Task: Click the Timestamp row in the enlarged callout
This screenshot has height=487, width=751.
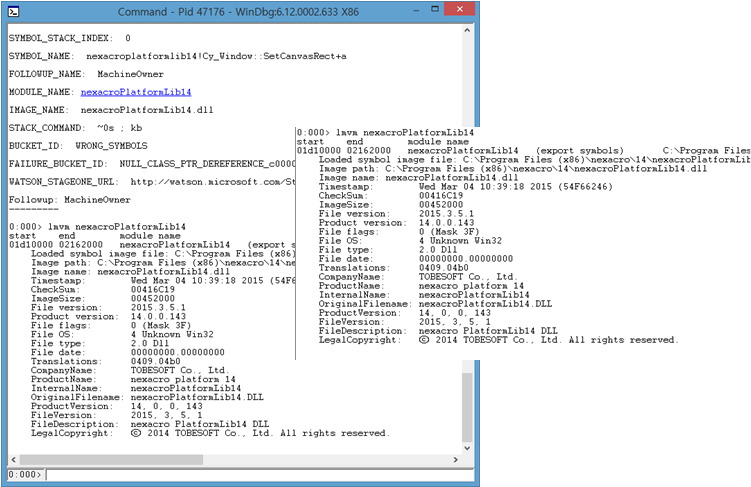Action: [x=466, y=187]
